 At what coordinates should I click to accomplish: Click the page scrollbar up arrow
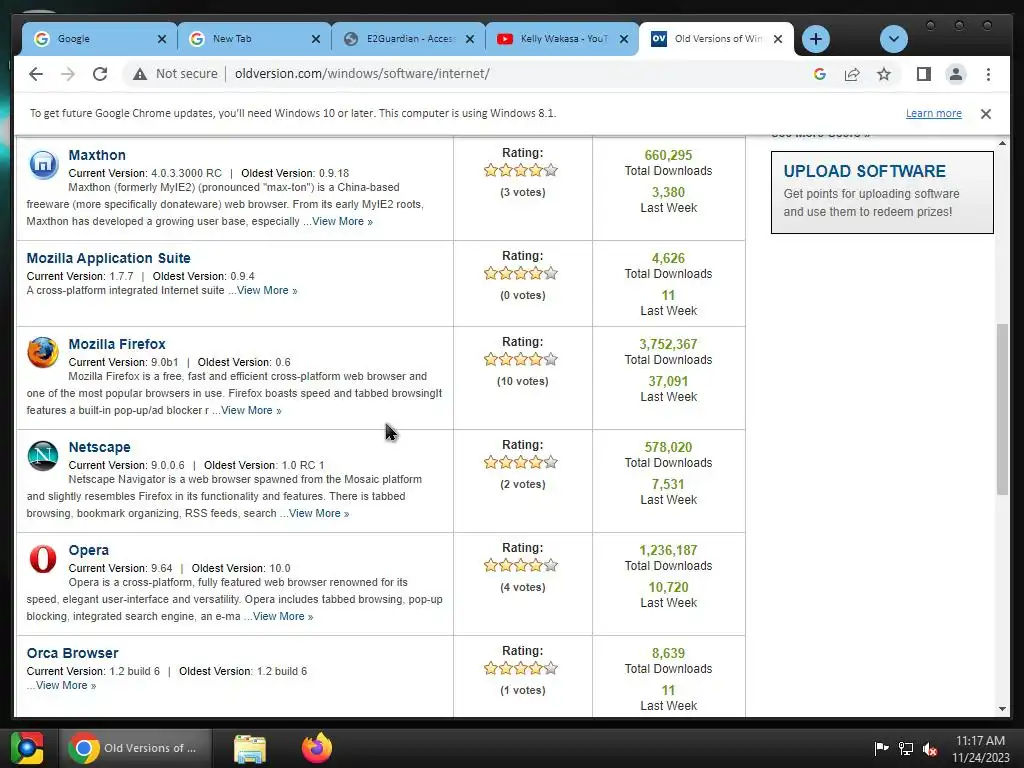1002,143
